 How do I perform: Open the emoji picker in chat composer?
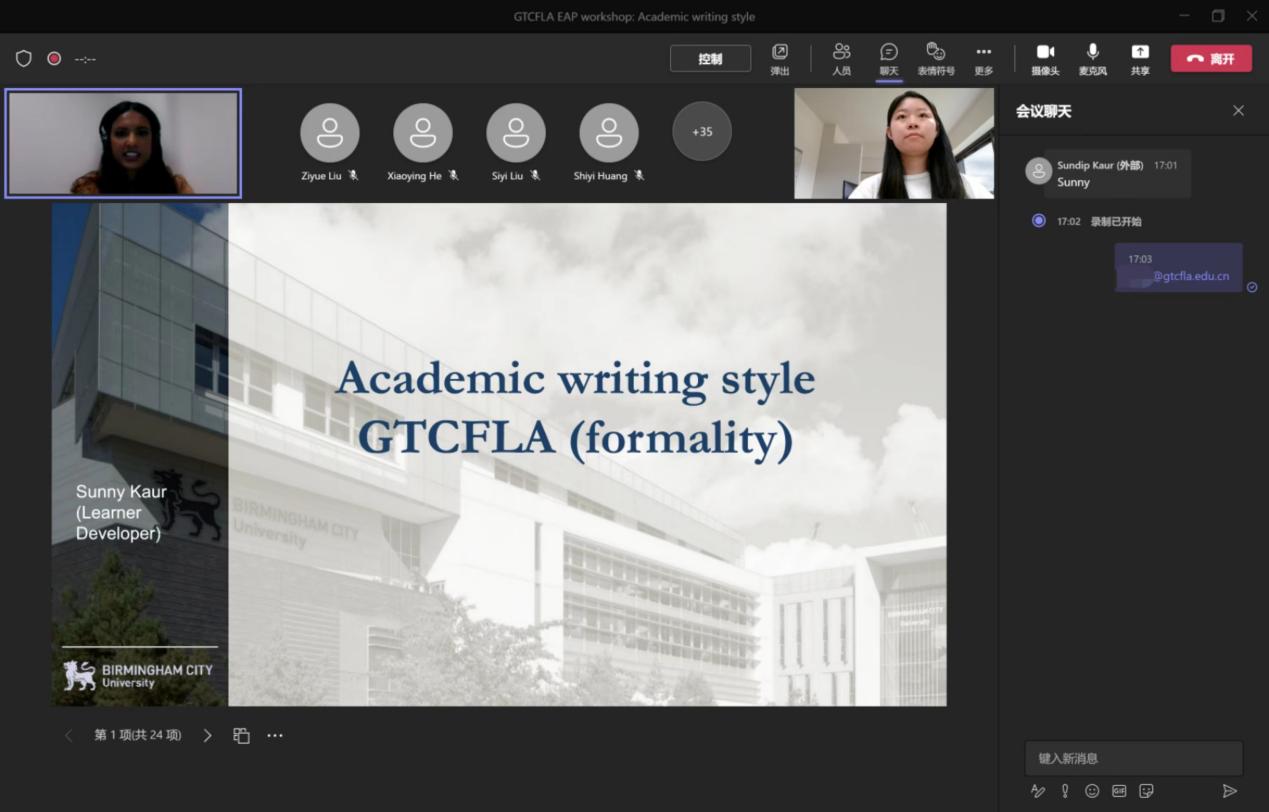point(1092,791)
